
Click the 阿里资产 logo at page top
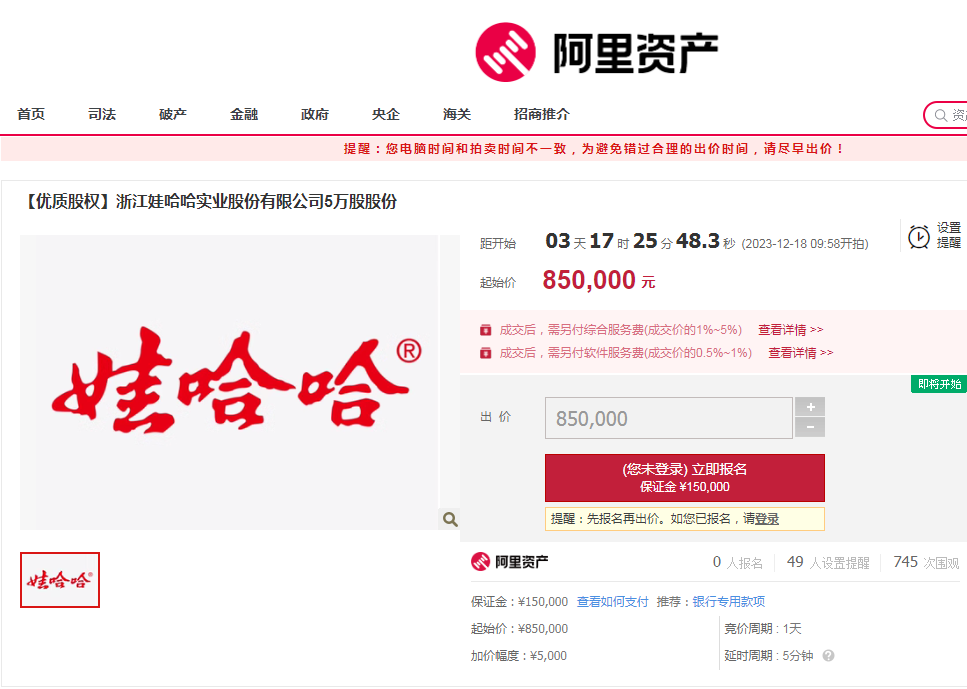596,52
